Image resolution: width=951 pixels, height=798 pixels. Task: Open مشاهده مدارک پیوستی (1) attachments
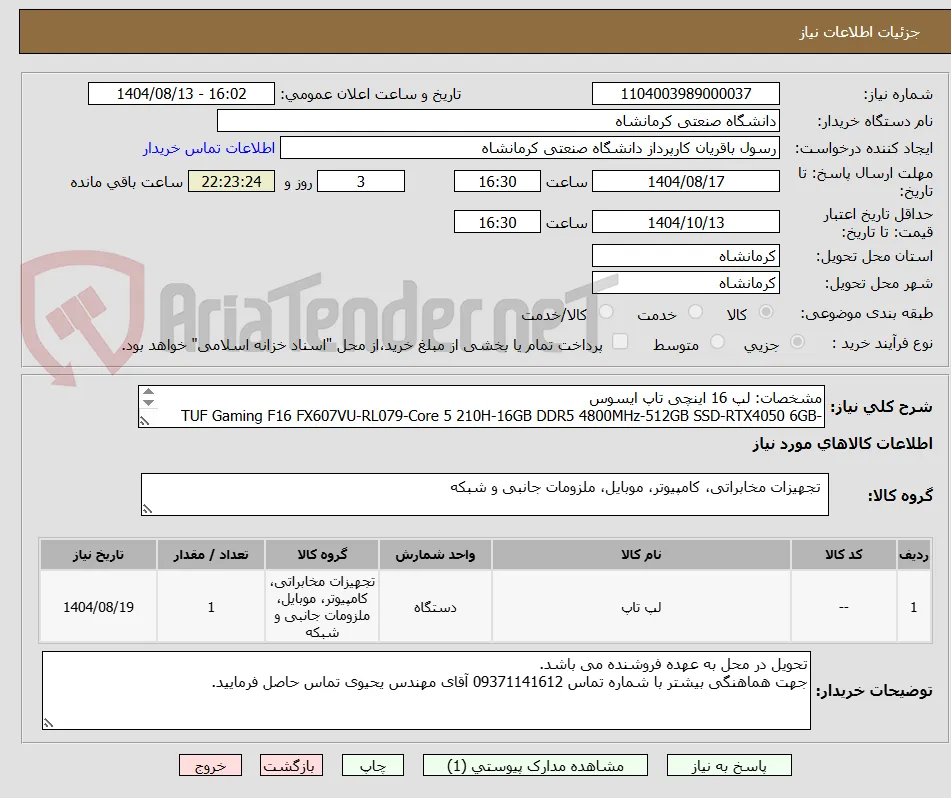coord(535,765)
